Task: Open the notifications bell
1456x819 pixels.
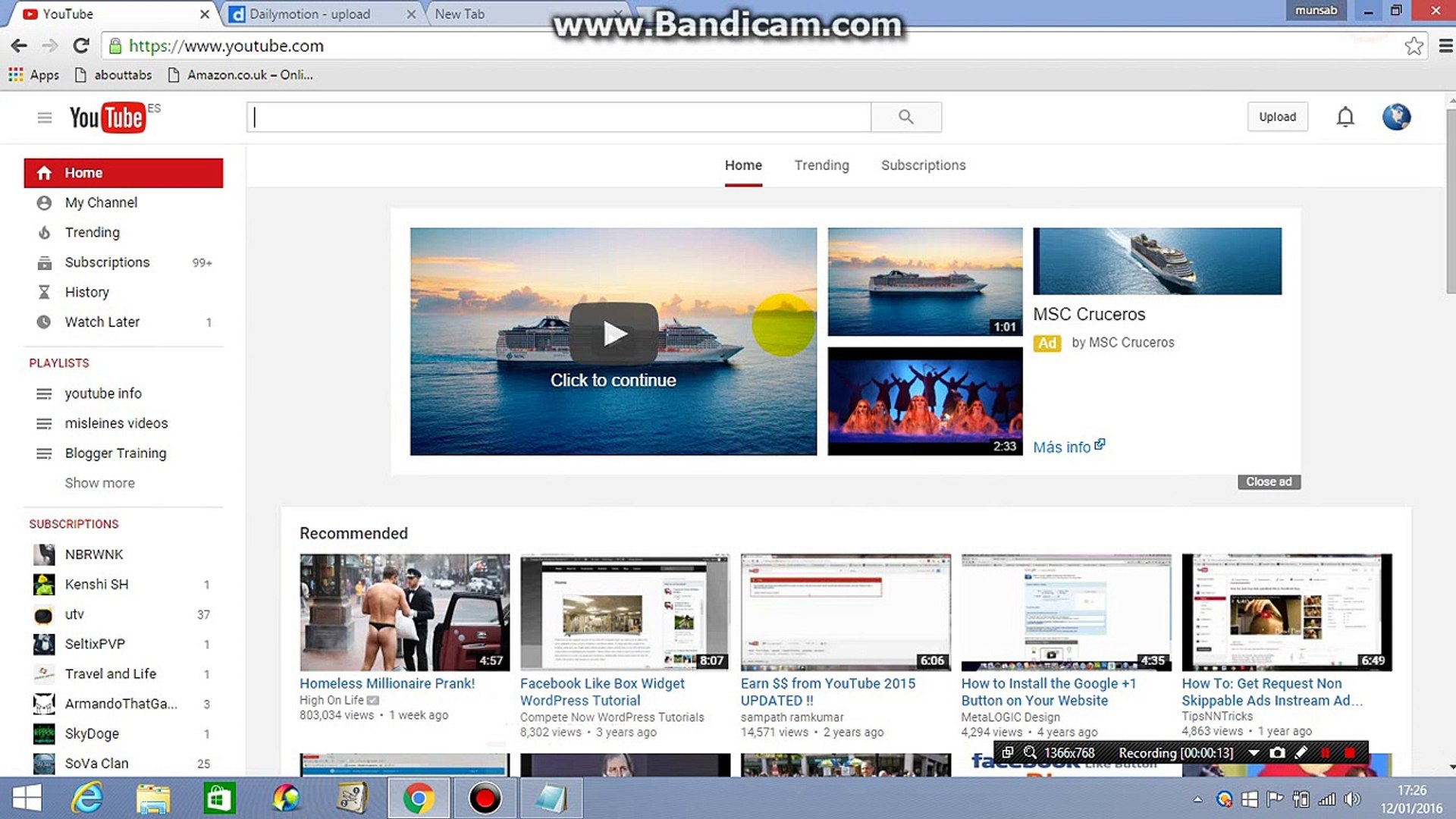Action: [x=1345, y=117]
